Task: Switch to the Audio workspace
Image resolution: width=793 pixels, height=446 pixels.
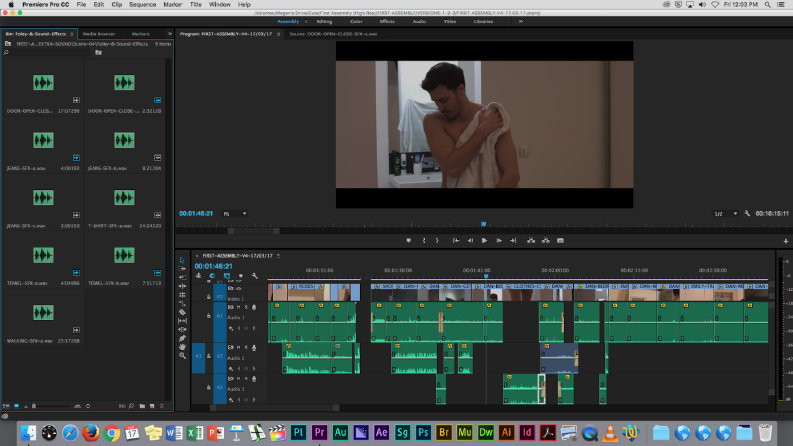Action: tap(419, 22)
